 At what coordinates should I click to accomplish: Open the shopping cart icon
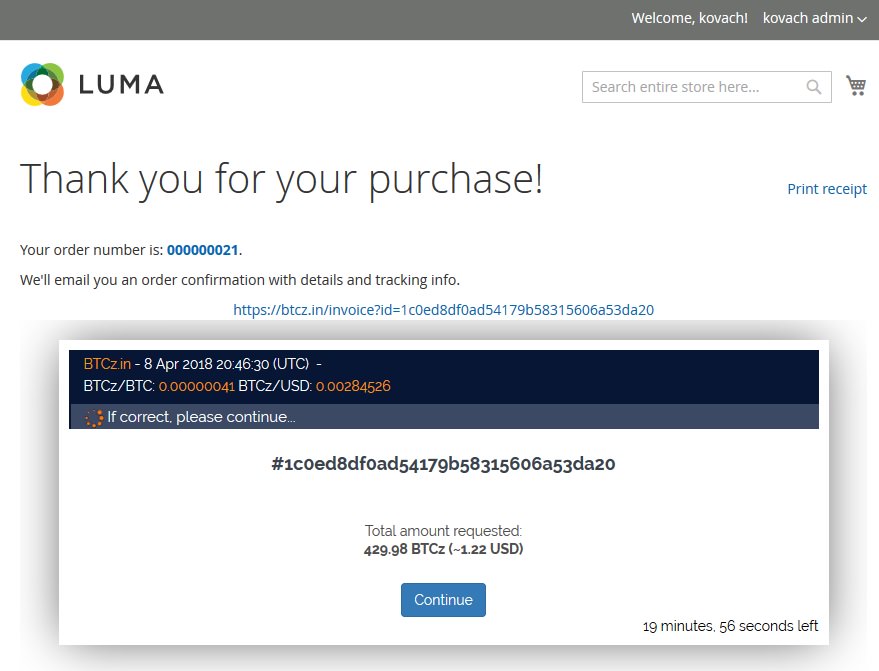(855, 86)
